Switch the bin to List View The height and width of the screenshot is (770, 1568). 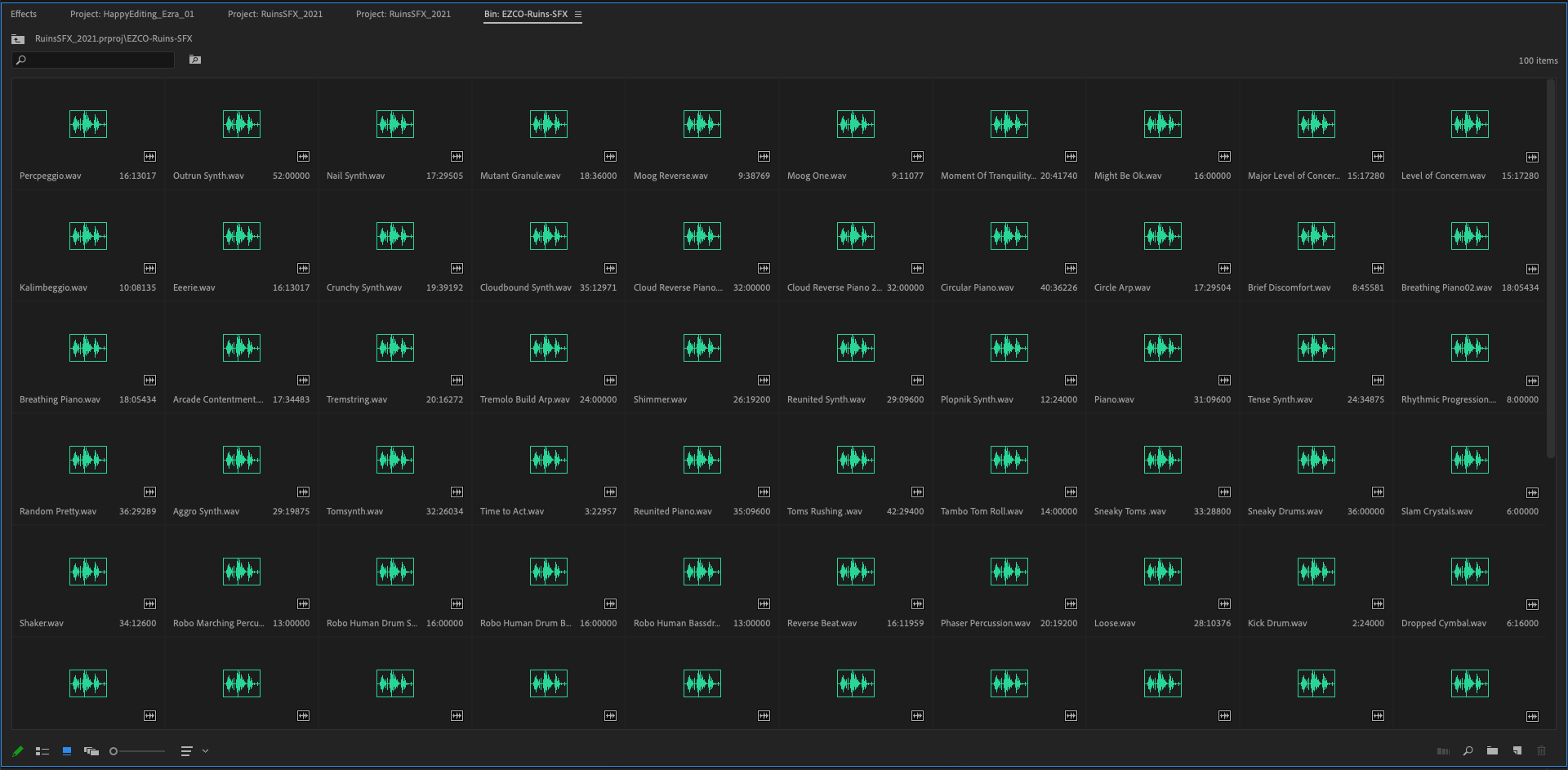tap(42, 751)
